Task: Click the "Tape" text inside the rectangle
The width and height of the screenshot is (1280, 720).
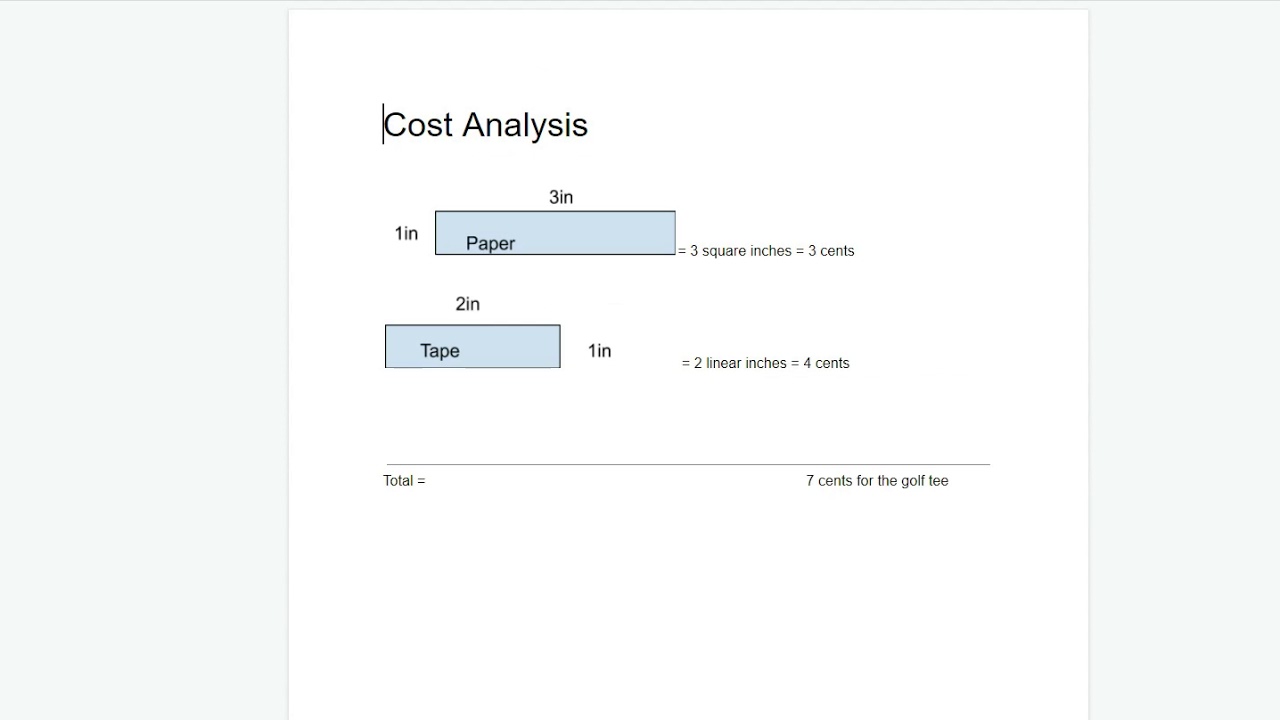Action: (440, 351)
